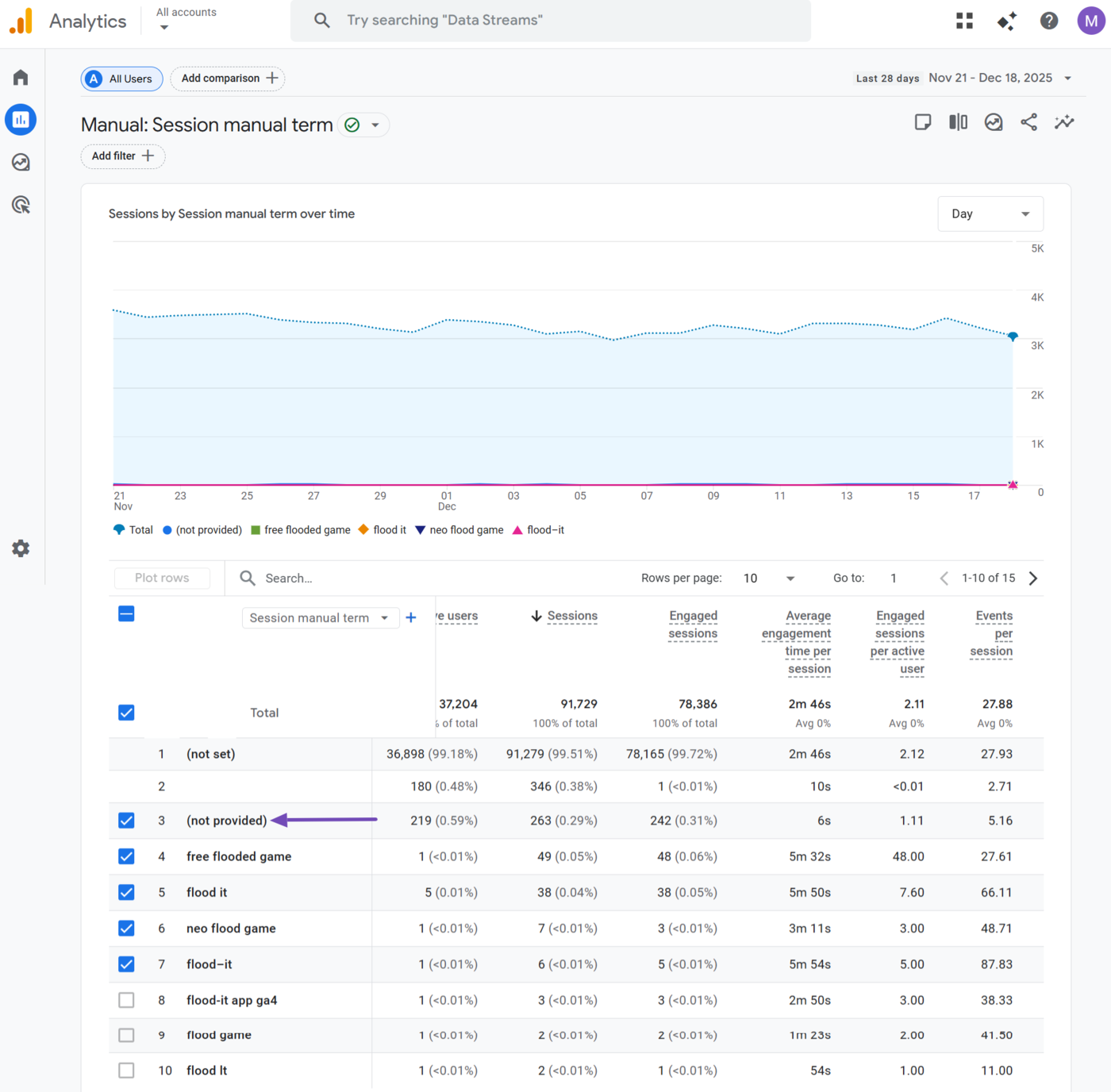Share this report using the share icon
The width and height of the screenshot is (1111, 1092).
click(1028, 122)
